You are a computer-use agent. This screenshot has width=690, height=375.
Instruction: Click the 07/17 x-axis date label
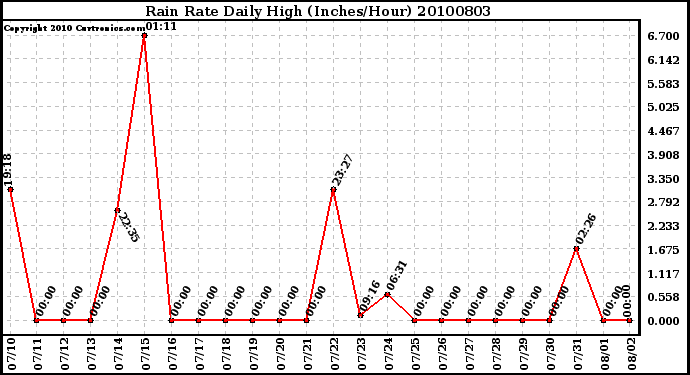(200, 354)
